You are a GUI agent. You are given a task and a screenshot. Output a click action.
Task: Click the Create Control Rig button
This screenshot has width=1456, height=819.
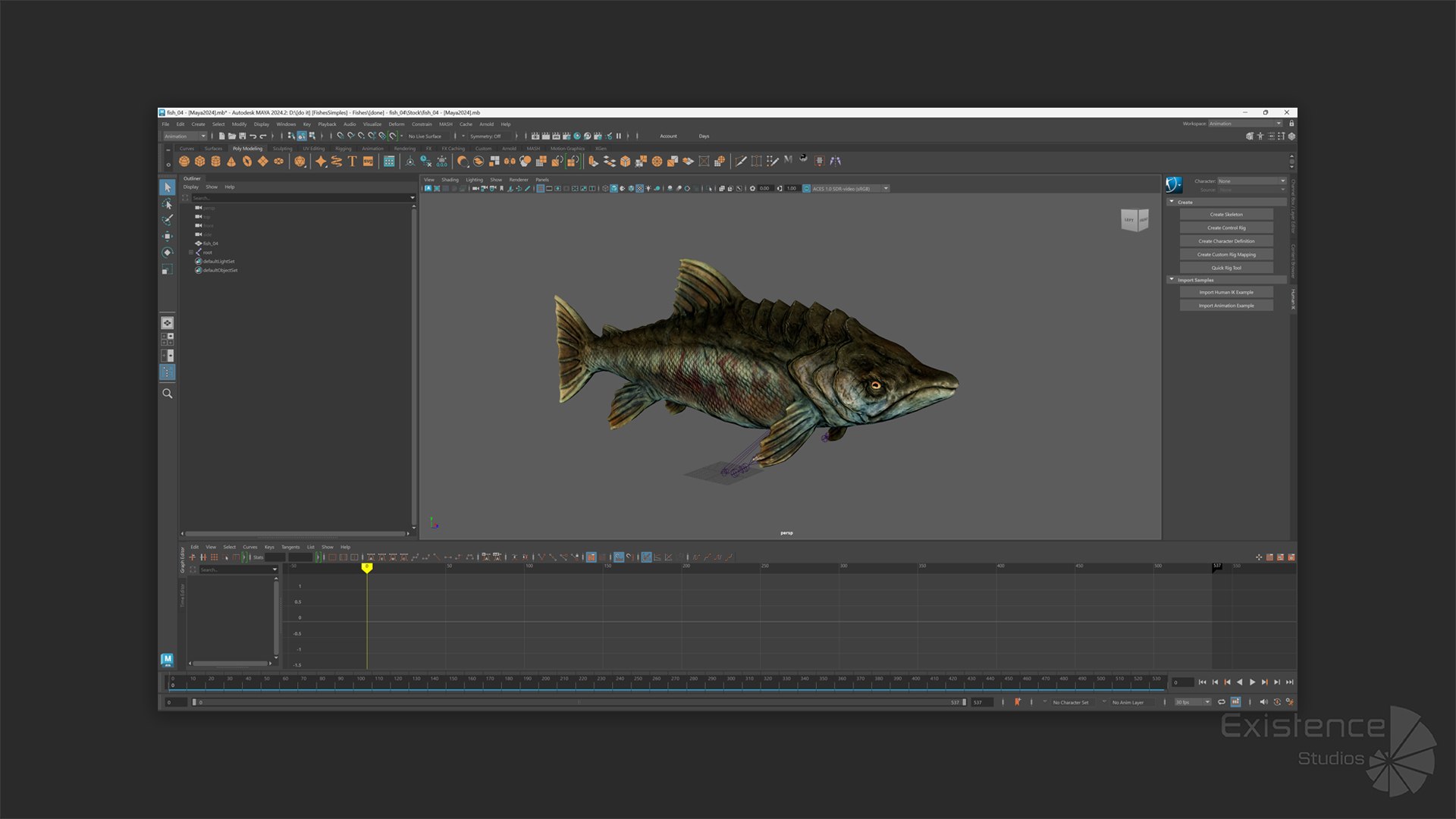pyautogui.click(x=1226, y=228)
